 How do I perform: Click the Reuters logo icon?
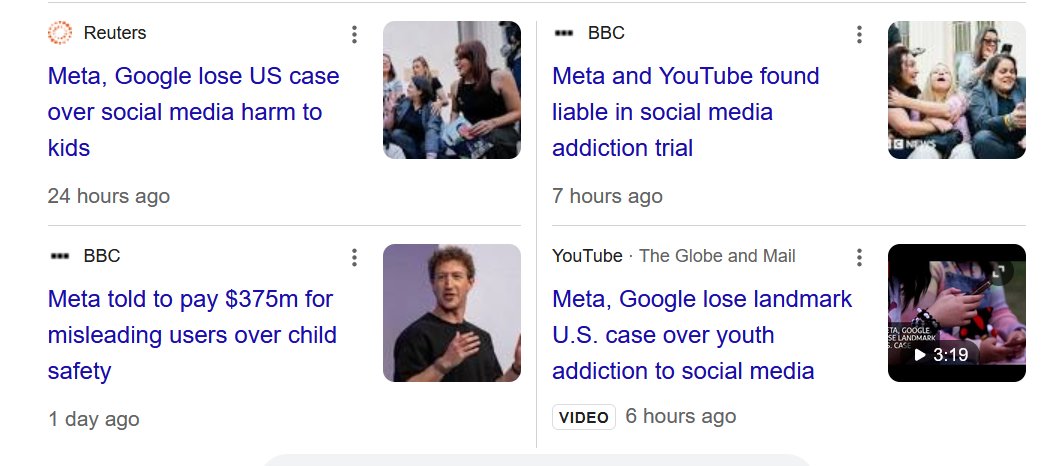click(x=60, y=33)
